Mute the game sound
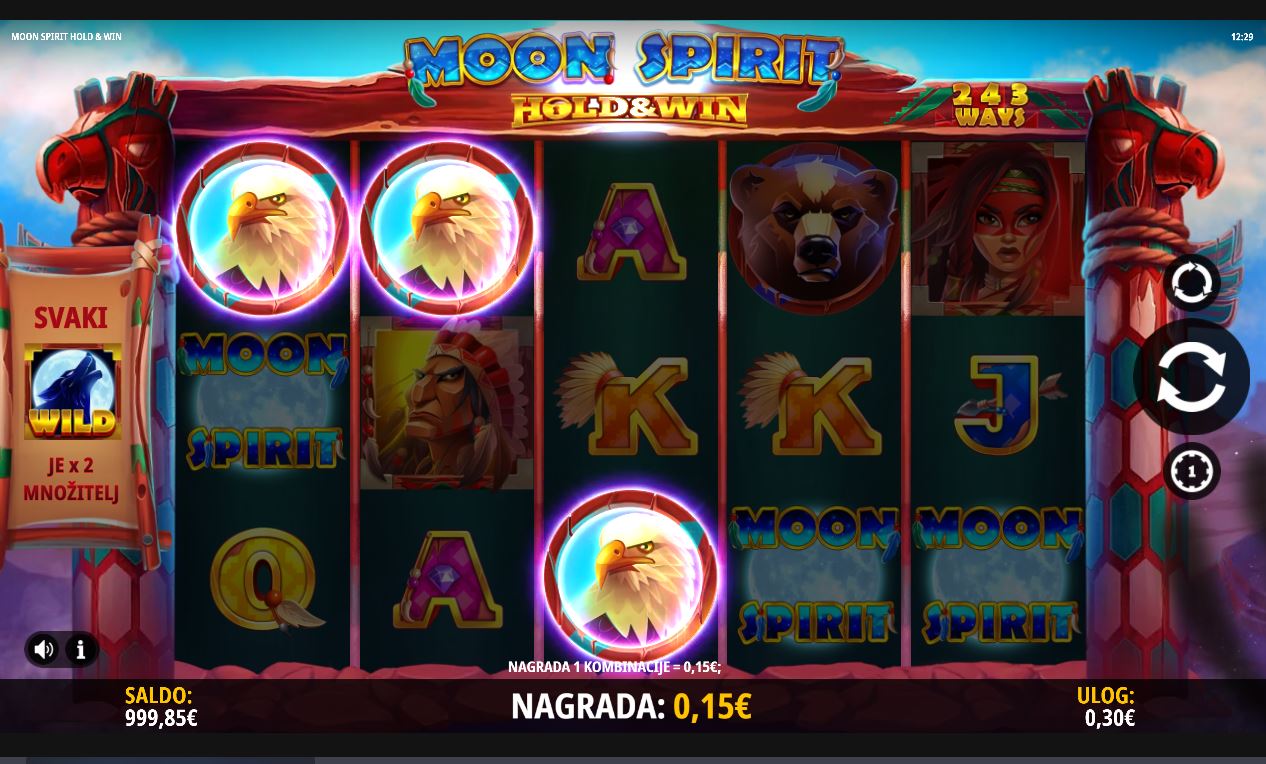The width and height of the screenshot is (1266, 764). (x=43, y=650)
